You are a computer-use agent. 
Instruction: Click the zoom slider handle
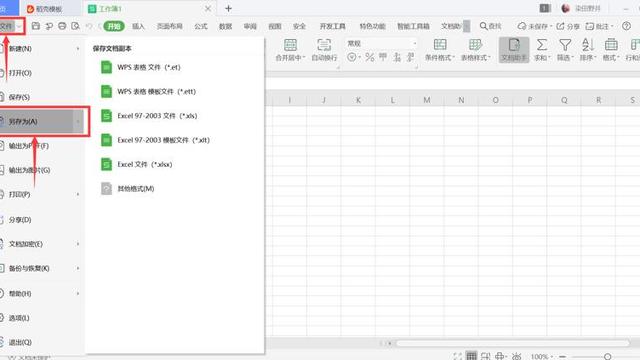pos(607,357)
